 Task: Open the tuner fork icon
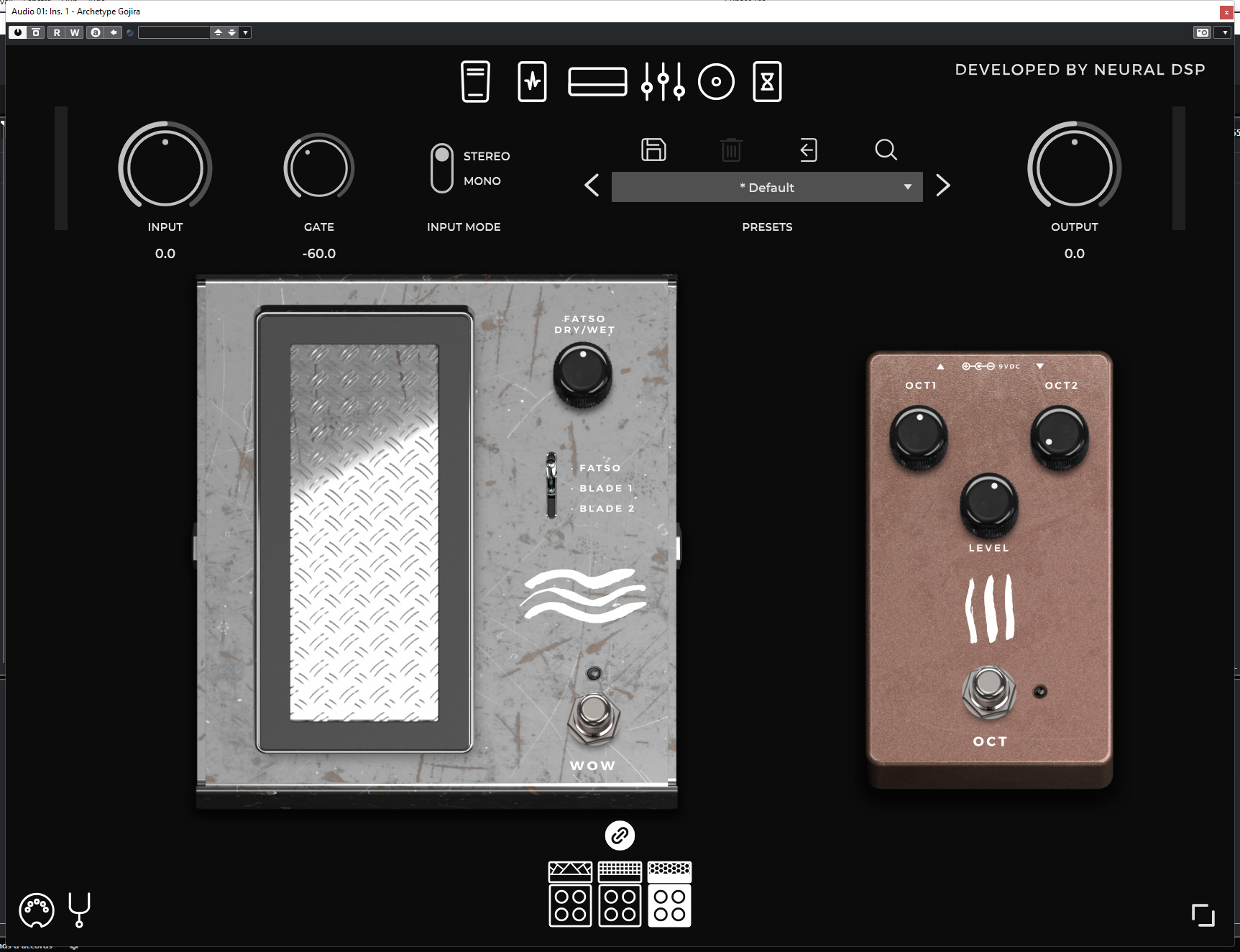[79, 910]
